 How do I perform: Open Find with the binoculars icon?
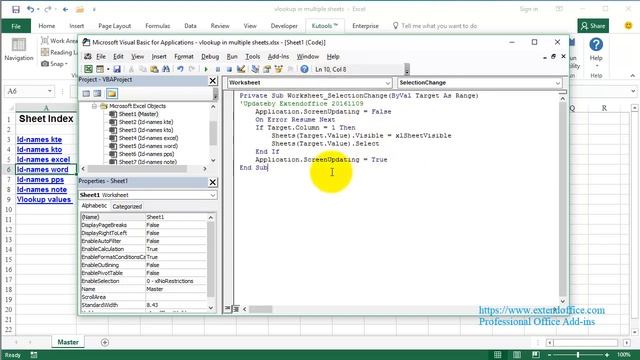pyautogui.click(x=166, y=69)
